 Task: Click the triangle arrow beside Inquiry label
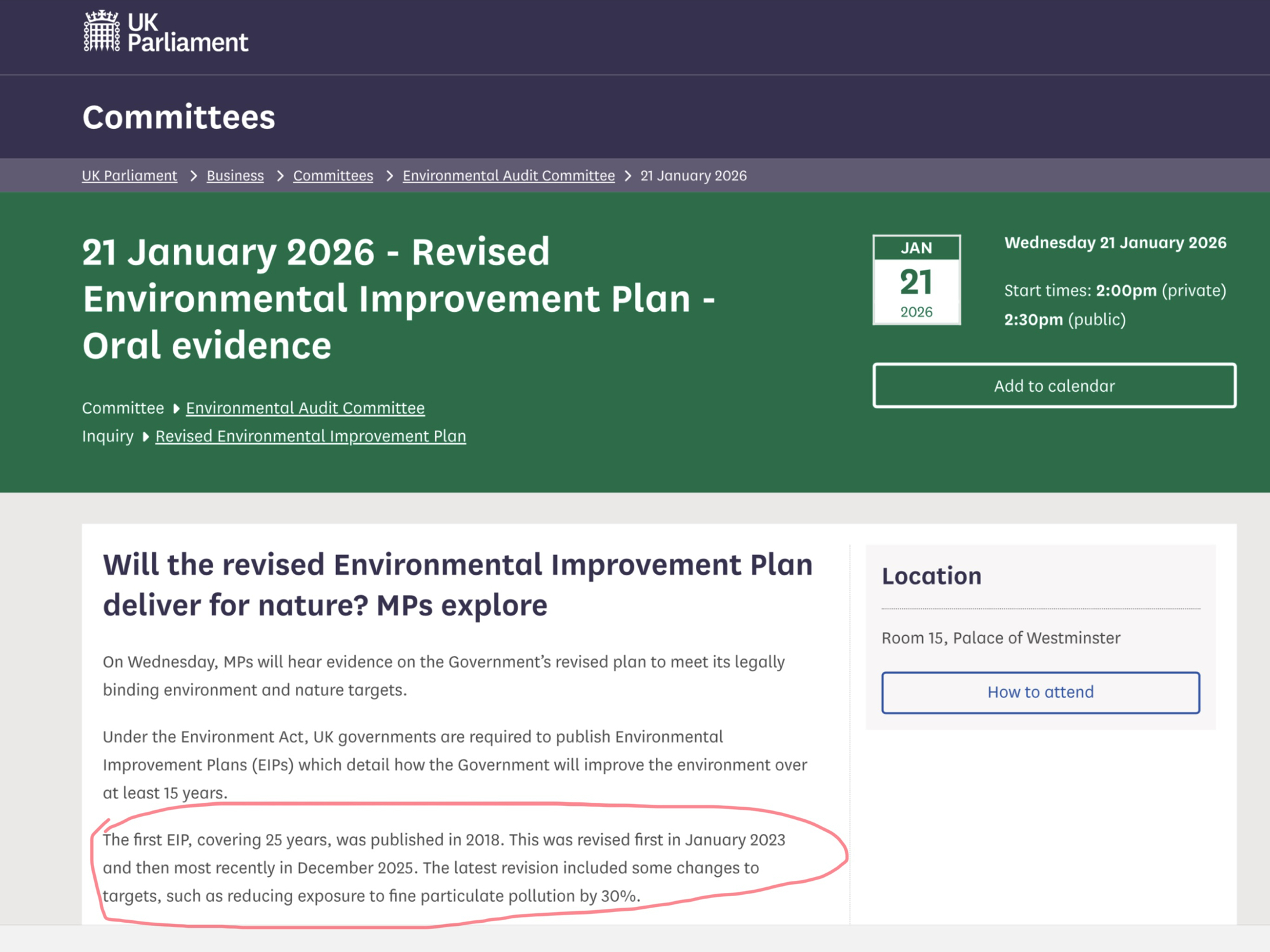145,437
